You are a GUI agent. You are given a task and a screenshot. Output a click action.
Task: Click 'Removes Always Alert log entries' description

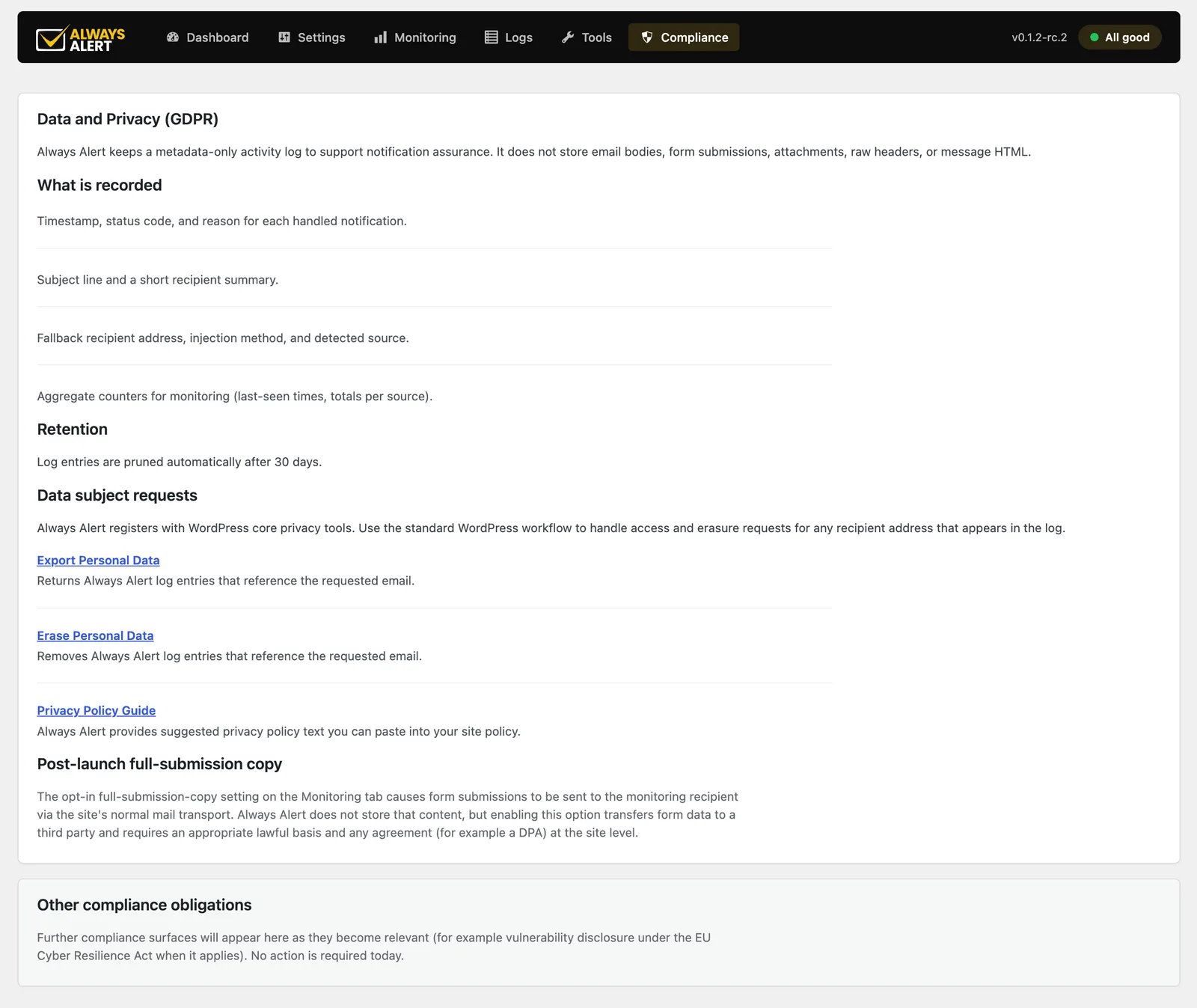[x=230, y=656]
